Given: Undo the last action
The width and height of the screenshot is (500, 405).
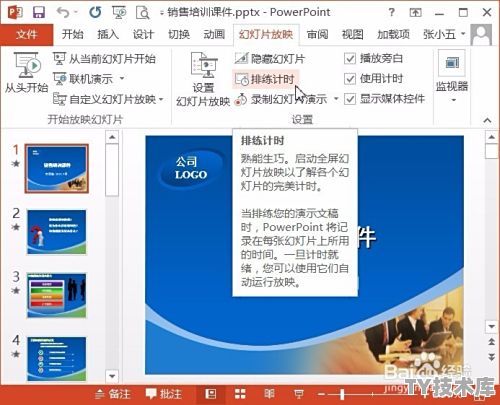Looking at the screenshot, I should (x=63, y=13).
